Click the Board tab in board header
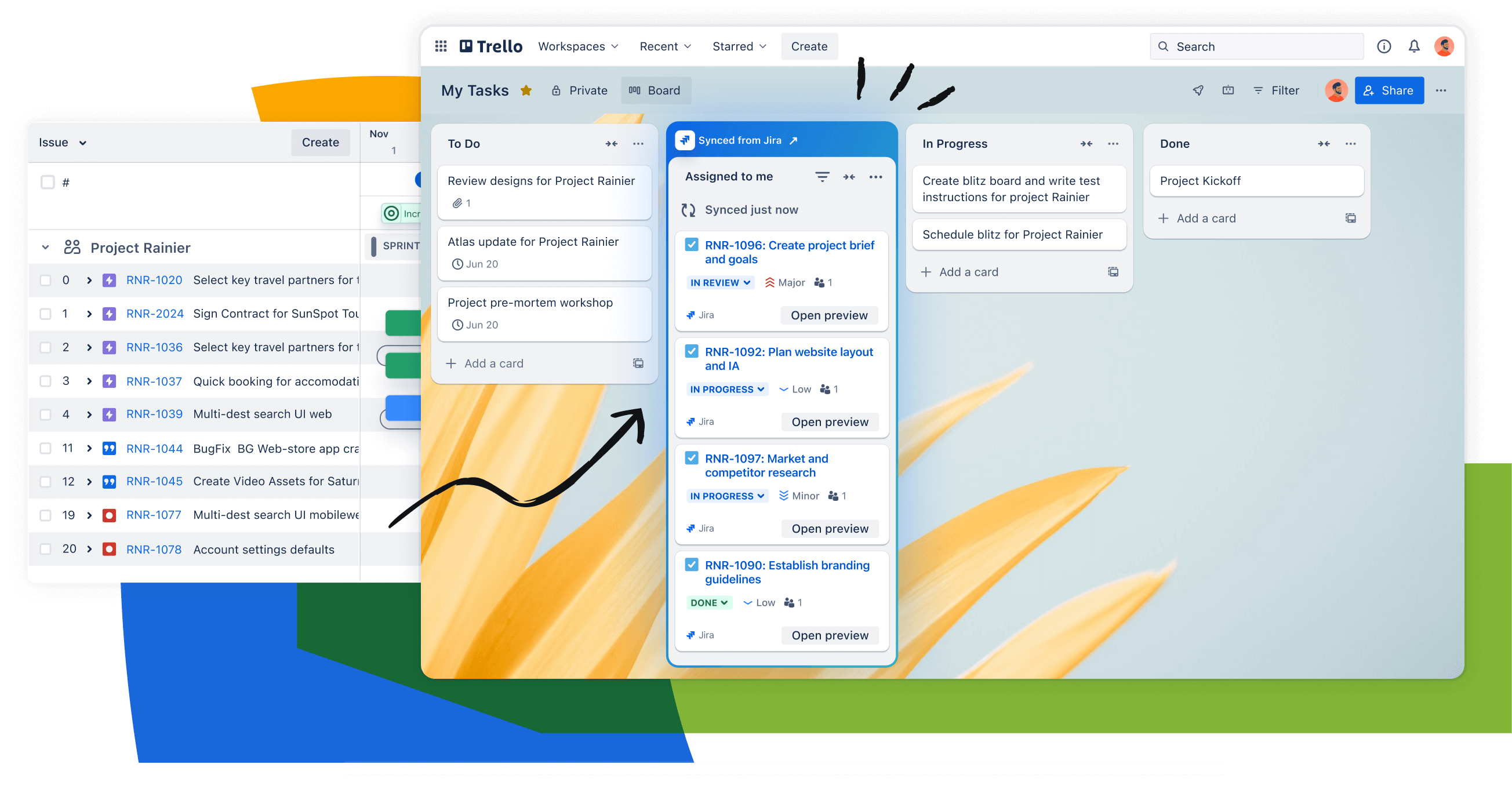Image resolution: width=1512 pixels, height=793 pixels. point(655,90)
